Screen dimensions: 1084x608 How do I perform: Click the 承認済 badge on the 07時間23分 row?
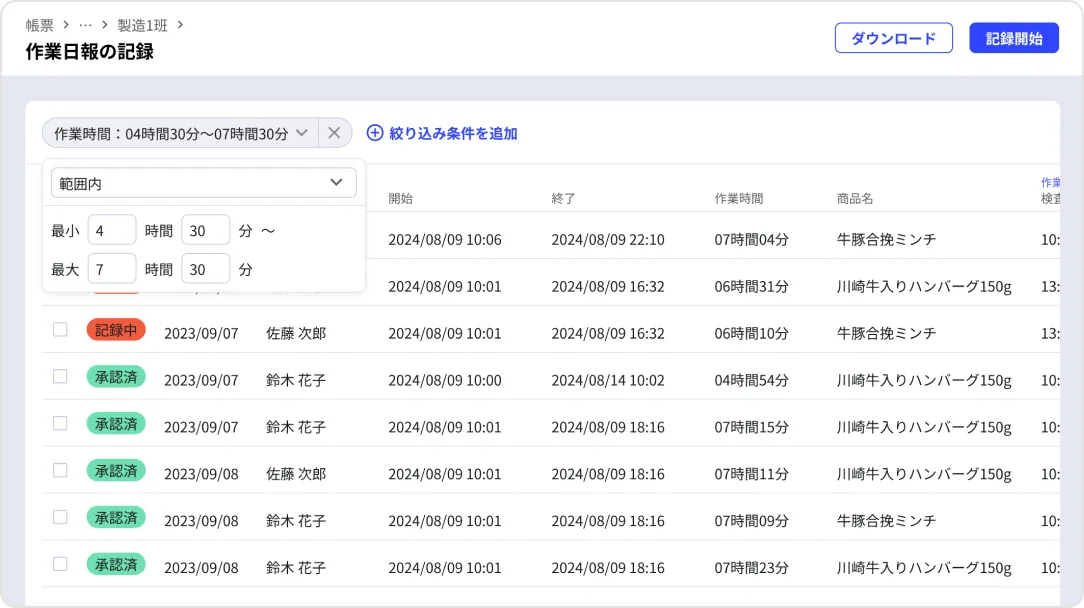tap(116, 564)
